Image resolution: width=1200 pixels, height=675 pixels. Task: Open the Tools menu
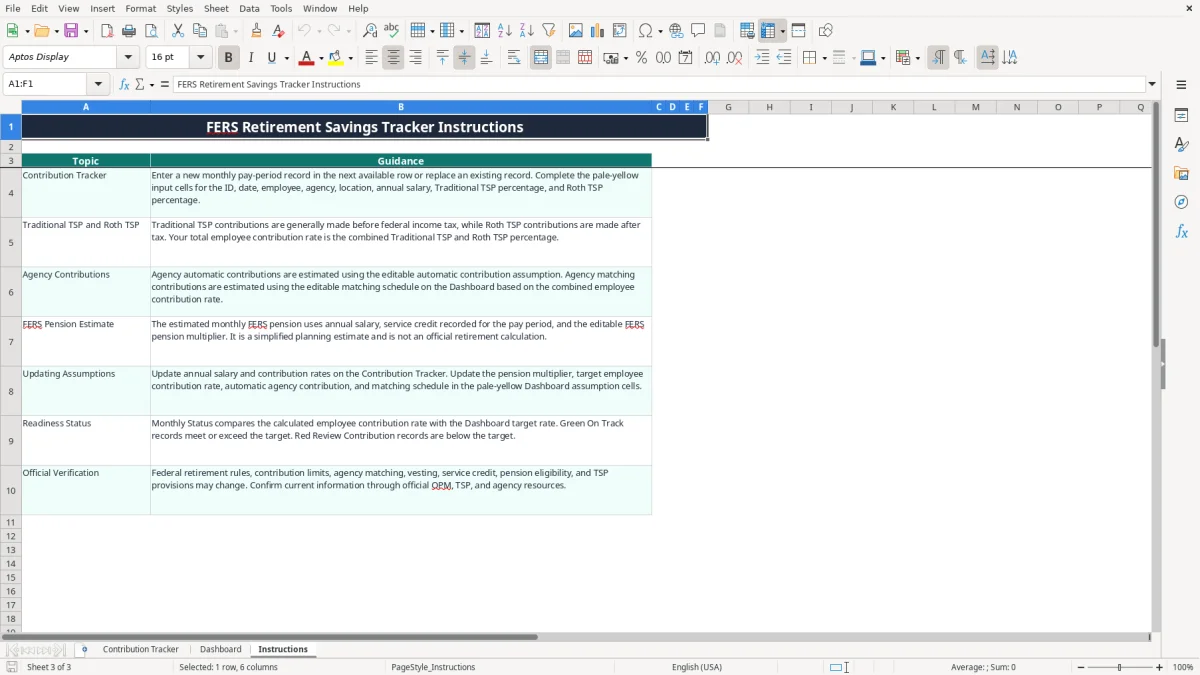281,8
